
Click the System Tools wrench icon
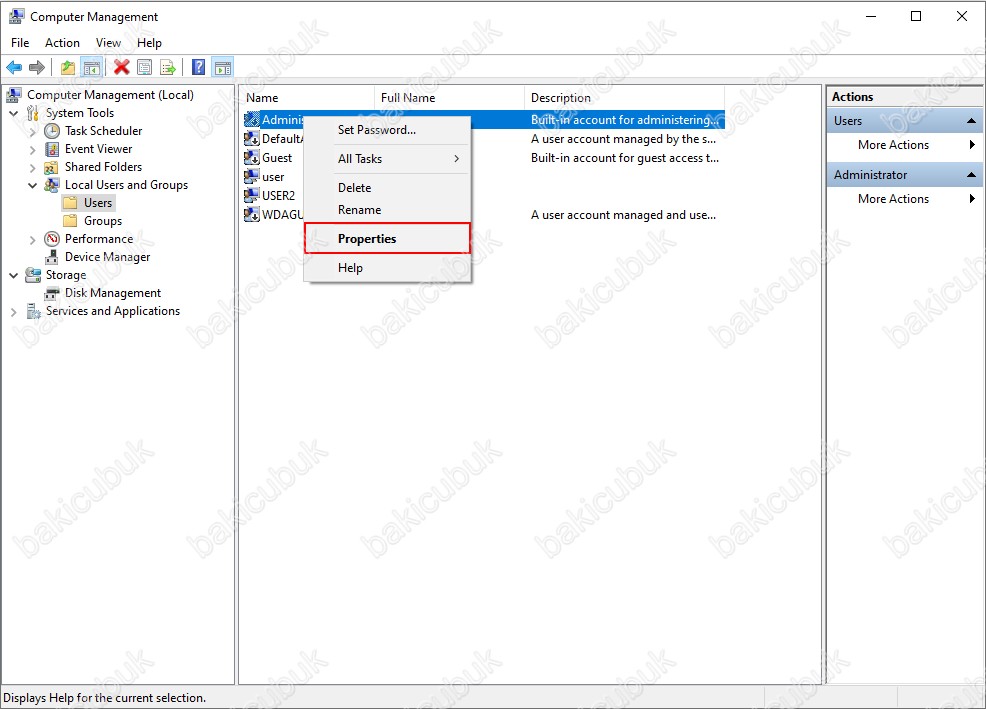33,113
